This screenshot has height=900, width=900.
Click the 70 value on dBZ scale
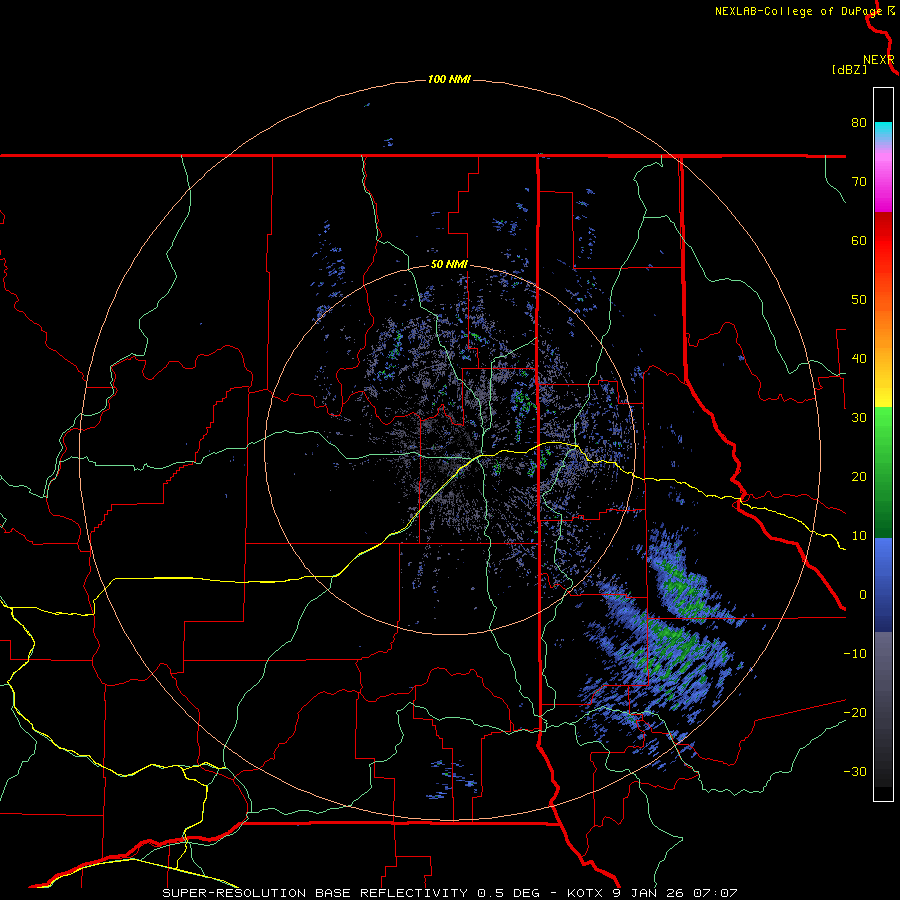click(859, 182)
